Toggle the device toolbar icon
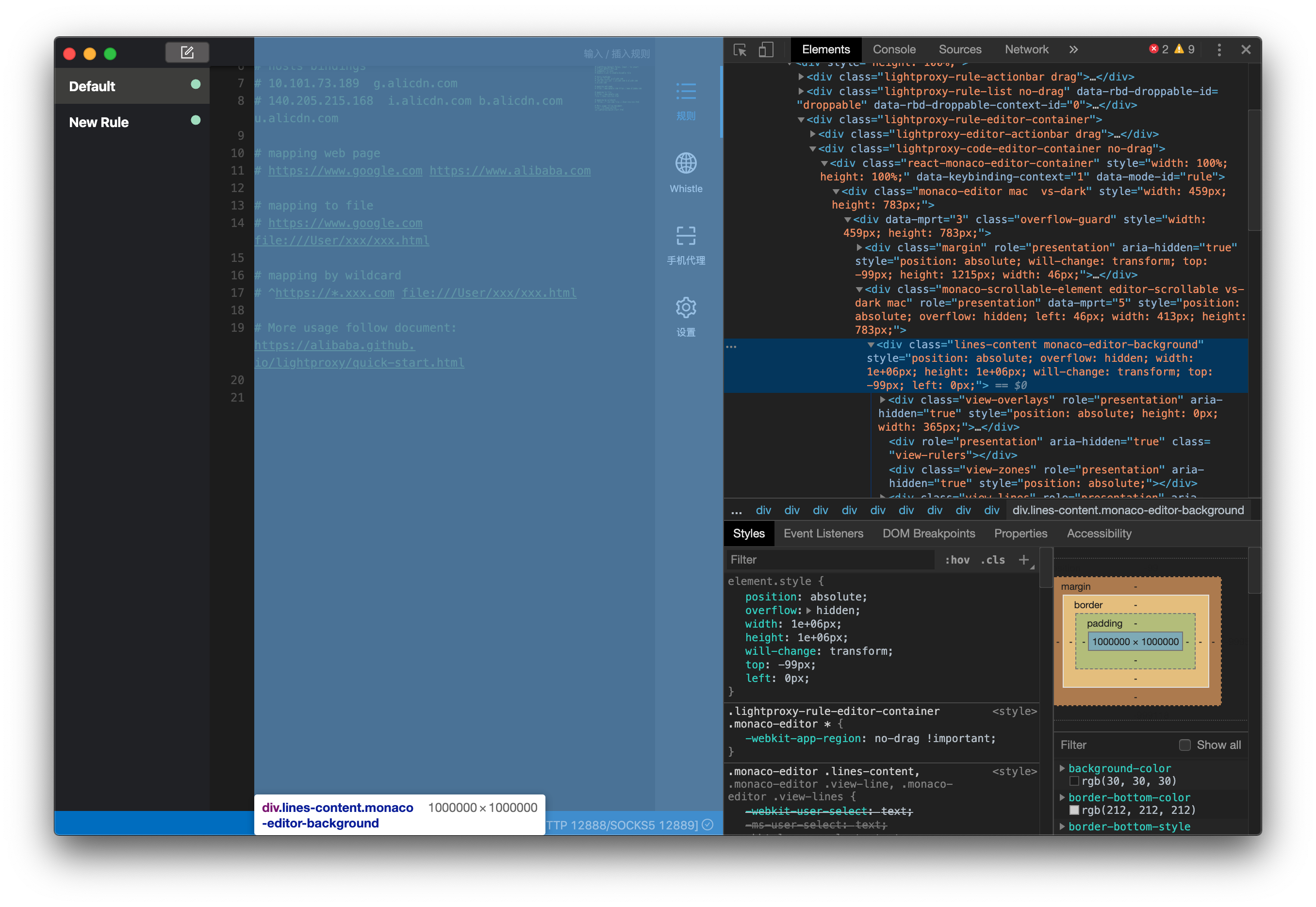The image size is (1316, 907). [x=766, y=50]
